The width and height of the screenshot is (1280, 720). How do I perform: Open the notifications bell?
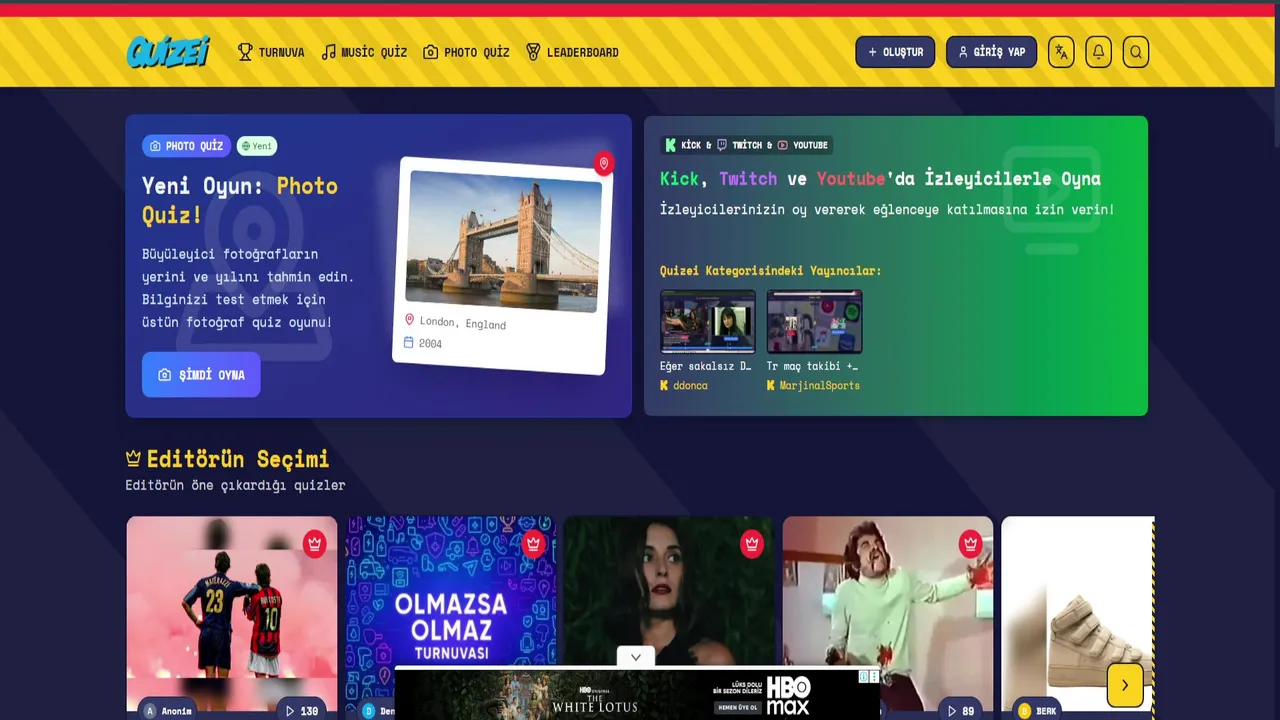point(1098,52)
